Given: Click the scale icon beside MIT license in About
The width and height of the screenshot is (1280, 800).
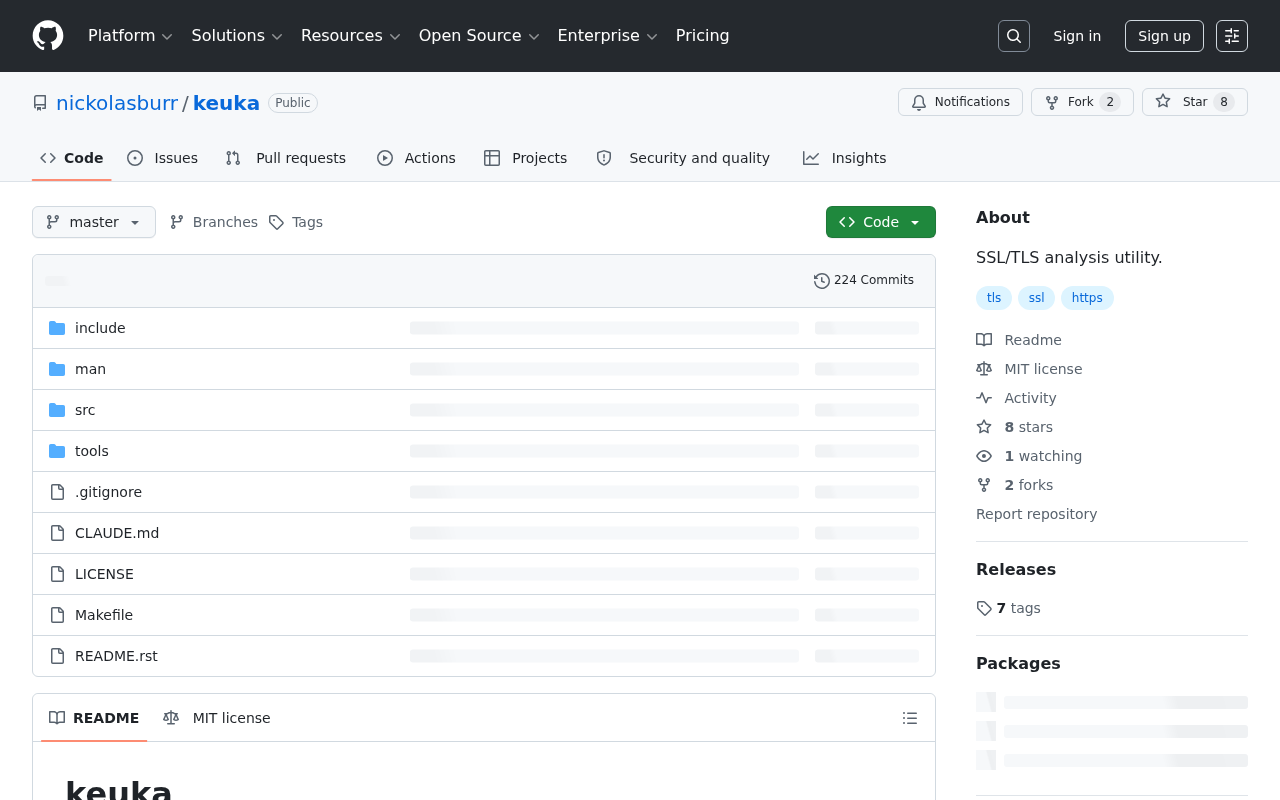Looking at the screenshot, I should pyautogui.click(x=984, y=369).
